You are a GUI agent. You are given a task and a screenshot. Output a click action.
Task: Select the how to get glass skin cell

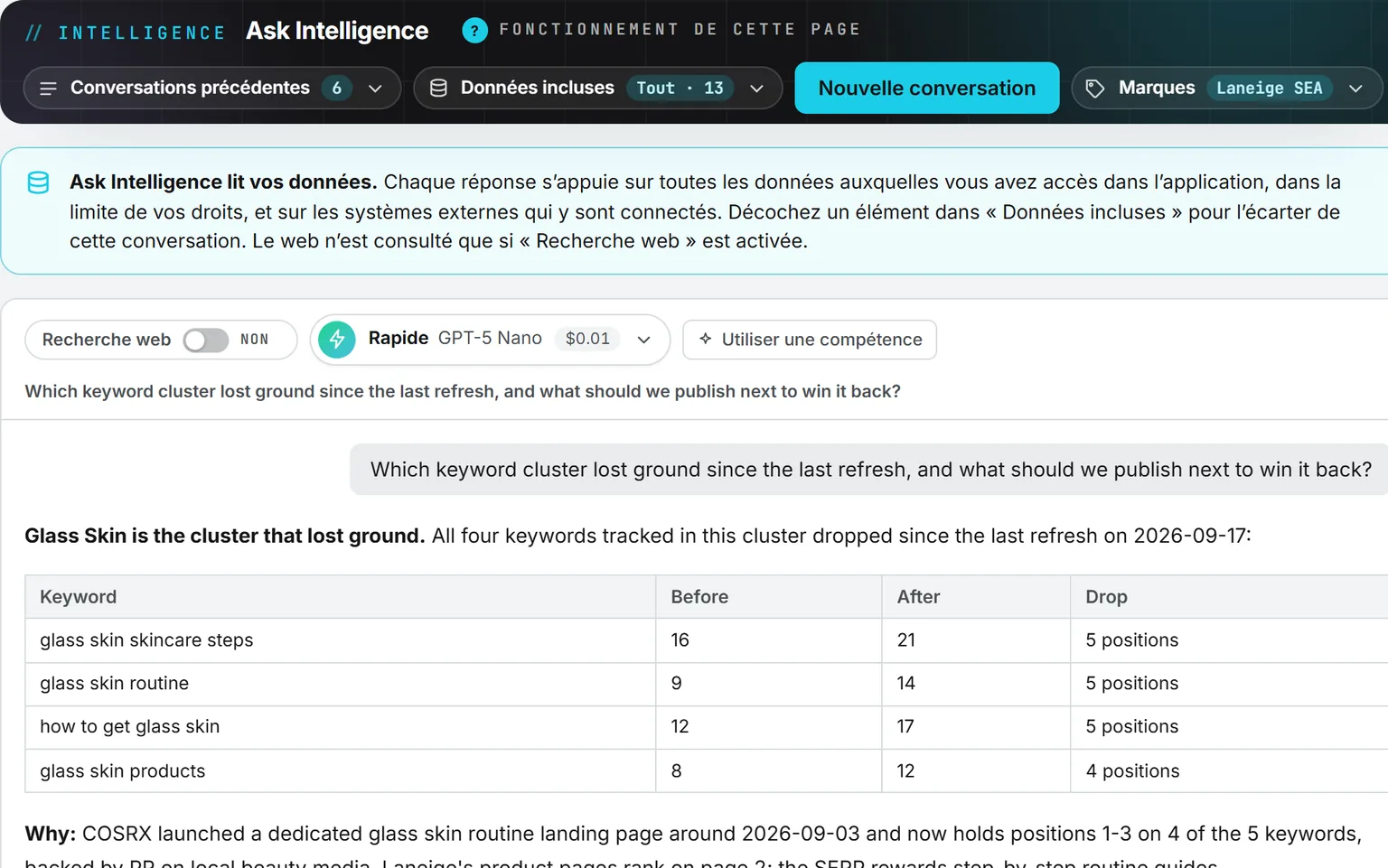click(340, 727)
